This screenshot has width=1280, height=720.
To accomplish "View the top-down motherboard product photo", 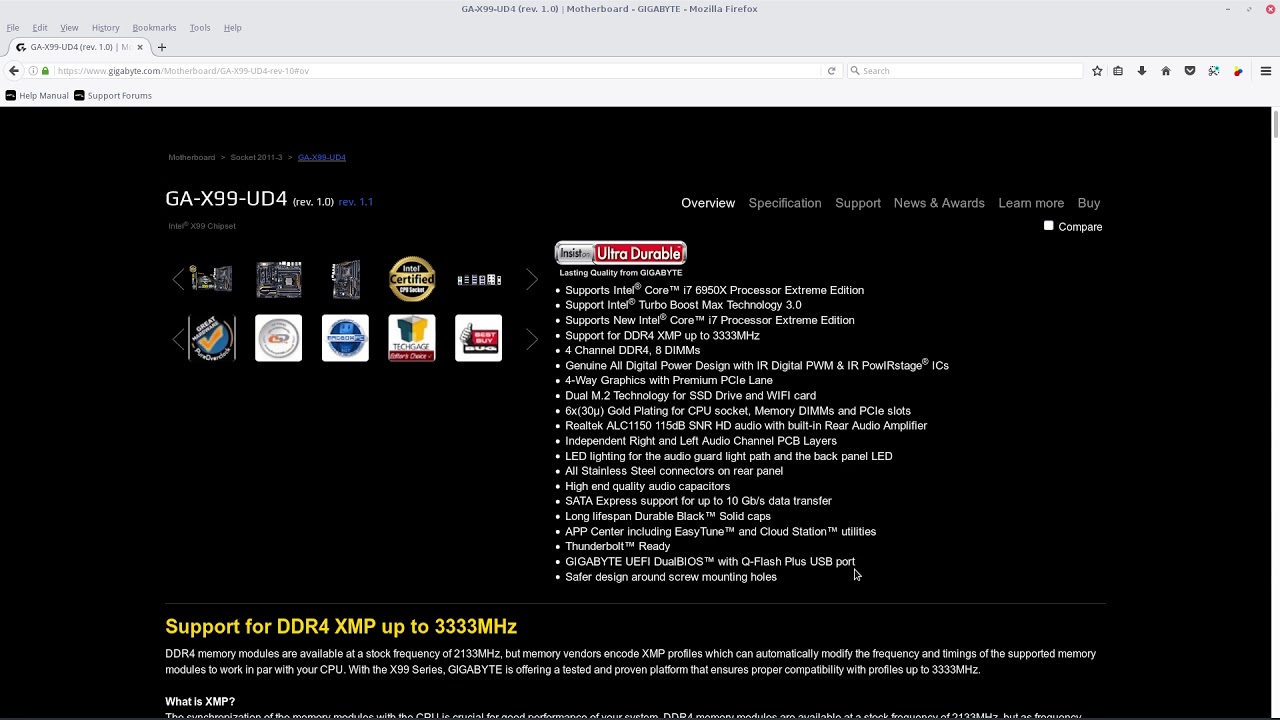I will [279, 279].
